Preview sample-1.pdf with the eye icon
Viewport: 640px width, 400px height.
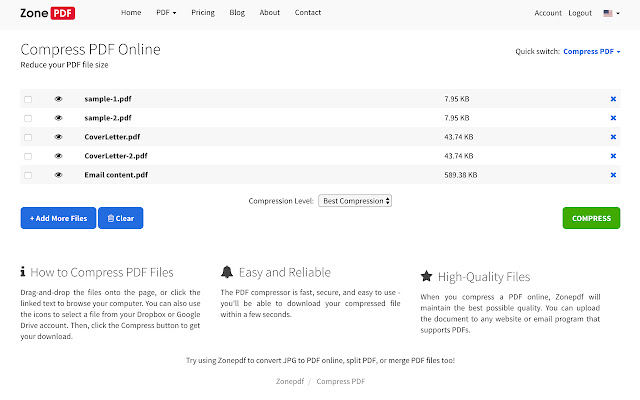click(x=58, y=99)
